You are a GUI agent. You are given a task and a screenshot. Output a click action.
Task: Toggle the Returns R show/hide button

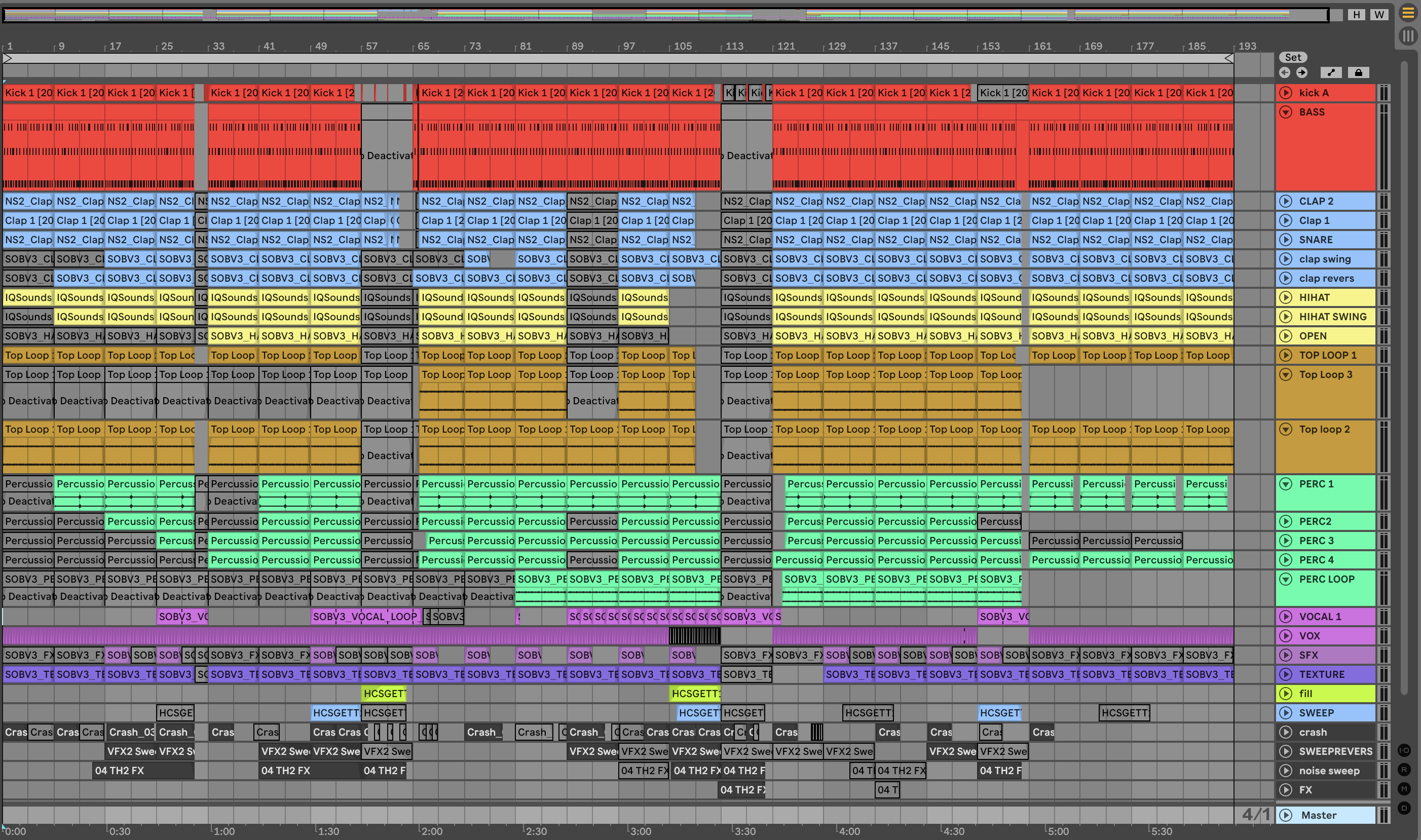coord(1404,769)
